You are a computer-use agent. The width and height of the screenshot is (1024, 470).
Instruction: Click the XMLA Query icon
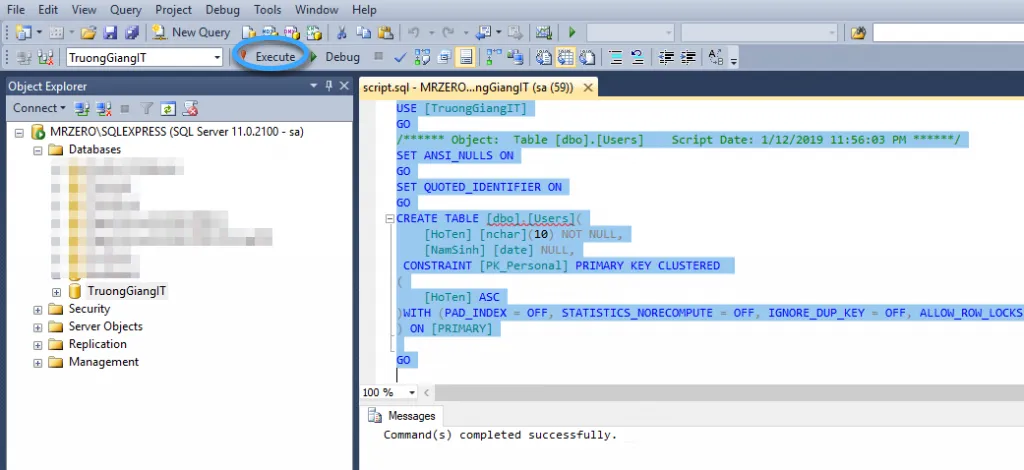tap(314, 32)
